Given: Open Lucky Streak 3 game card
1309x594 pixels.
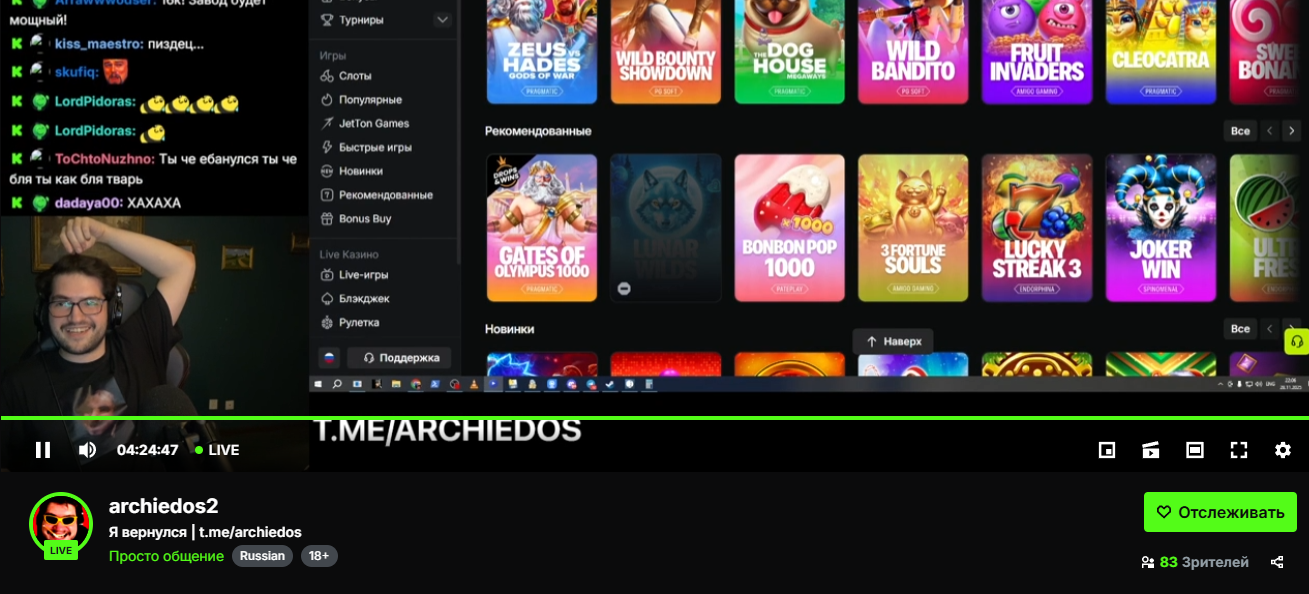Looking at the screenshot, I should pyautogui.click(x=1037, y=228).
